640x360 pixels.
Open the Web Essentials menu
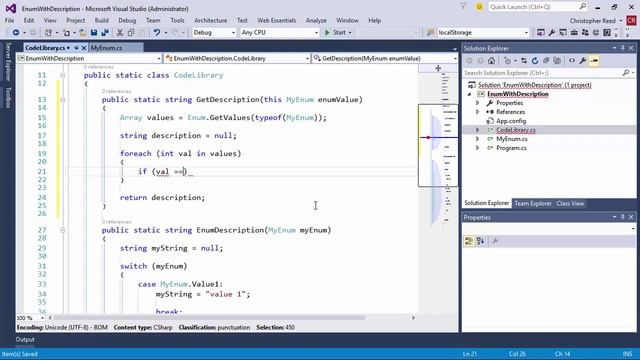(x=276, y=20)
